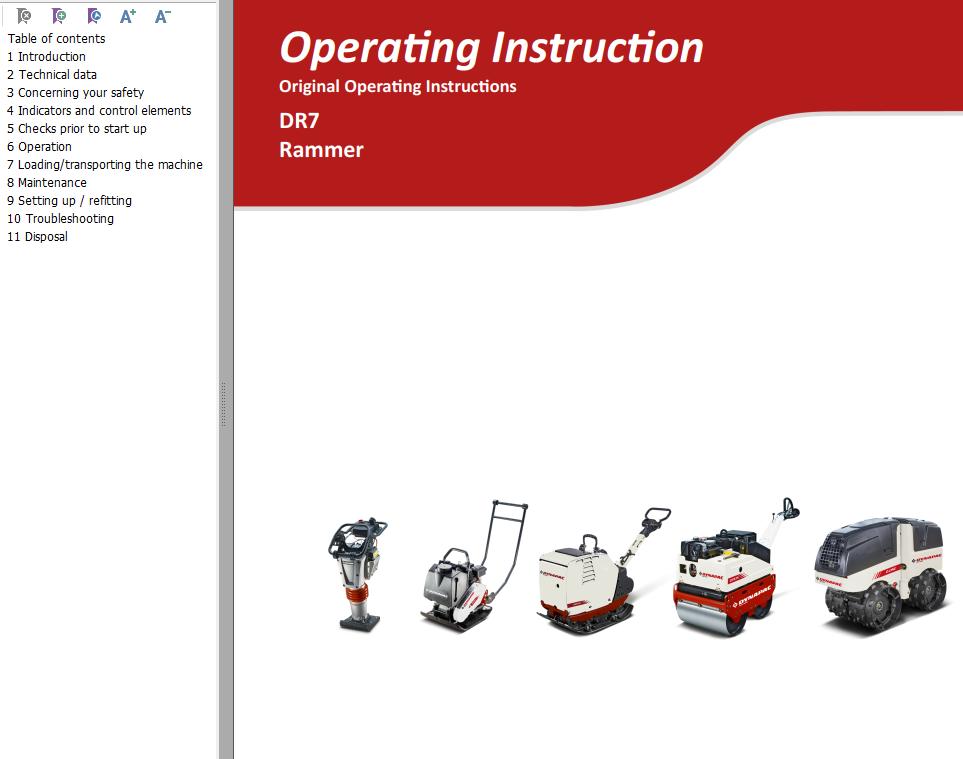Jump to 8 Maintenance section
The image size is (963, 759).
(47, 182)
